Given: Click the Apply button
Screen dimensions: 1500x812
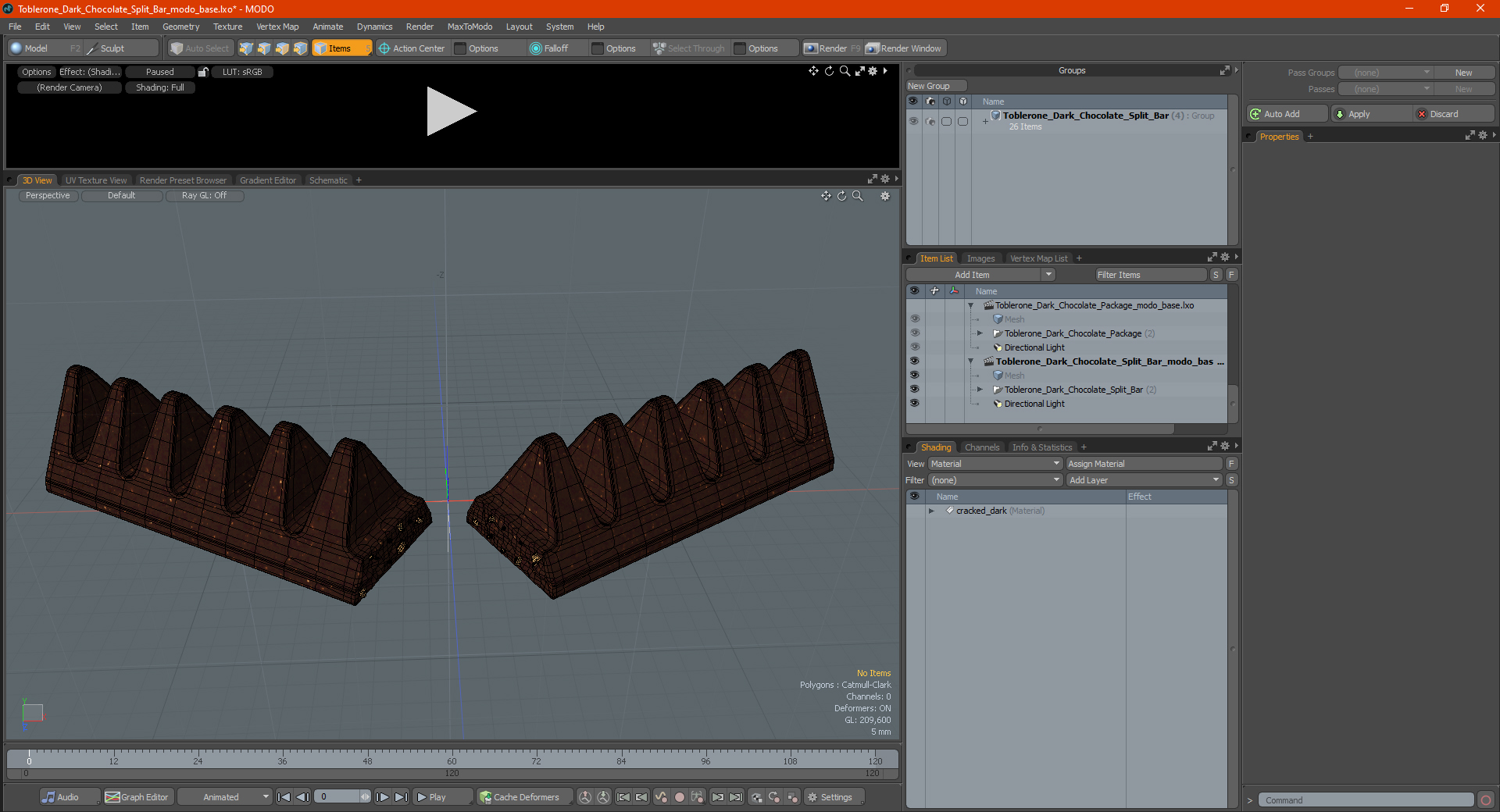Looking at the screenshot, I should [1370, 114].
